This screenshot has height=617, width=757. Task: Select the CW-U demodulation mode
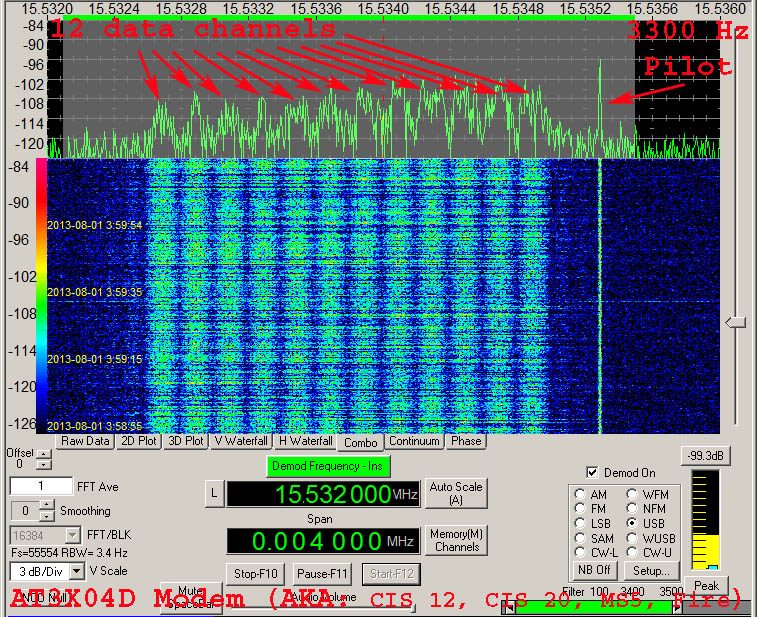[632, 552]
